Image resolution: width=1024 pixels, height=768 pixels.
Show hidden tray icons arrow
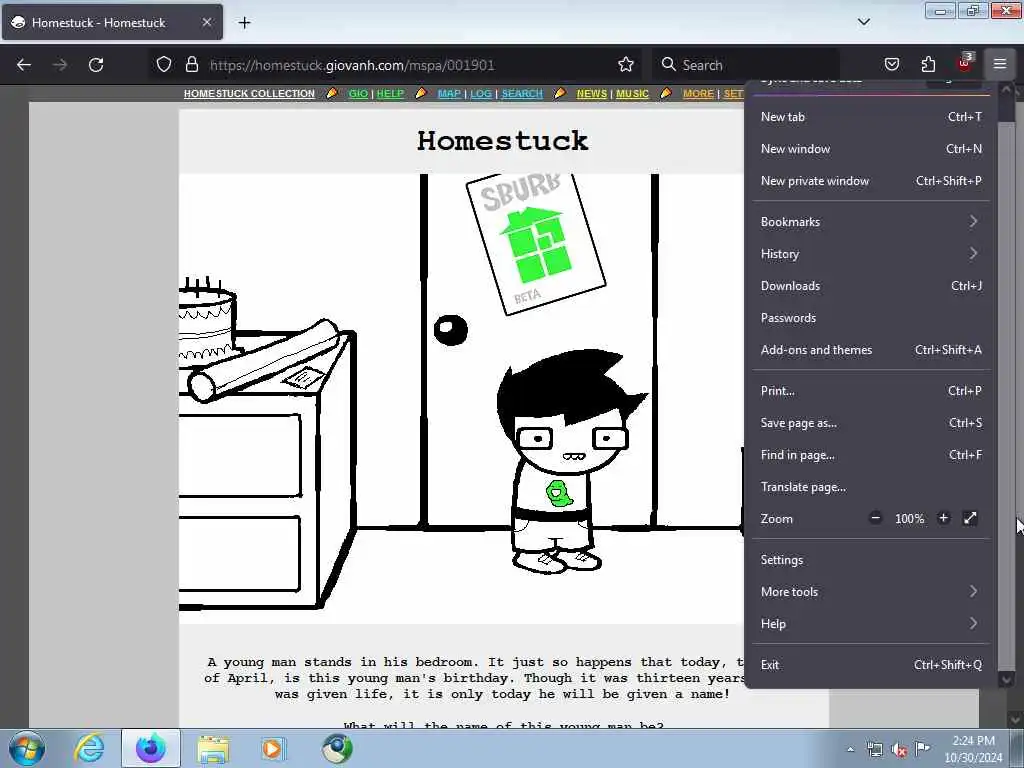coord(850,749)
